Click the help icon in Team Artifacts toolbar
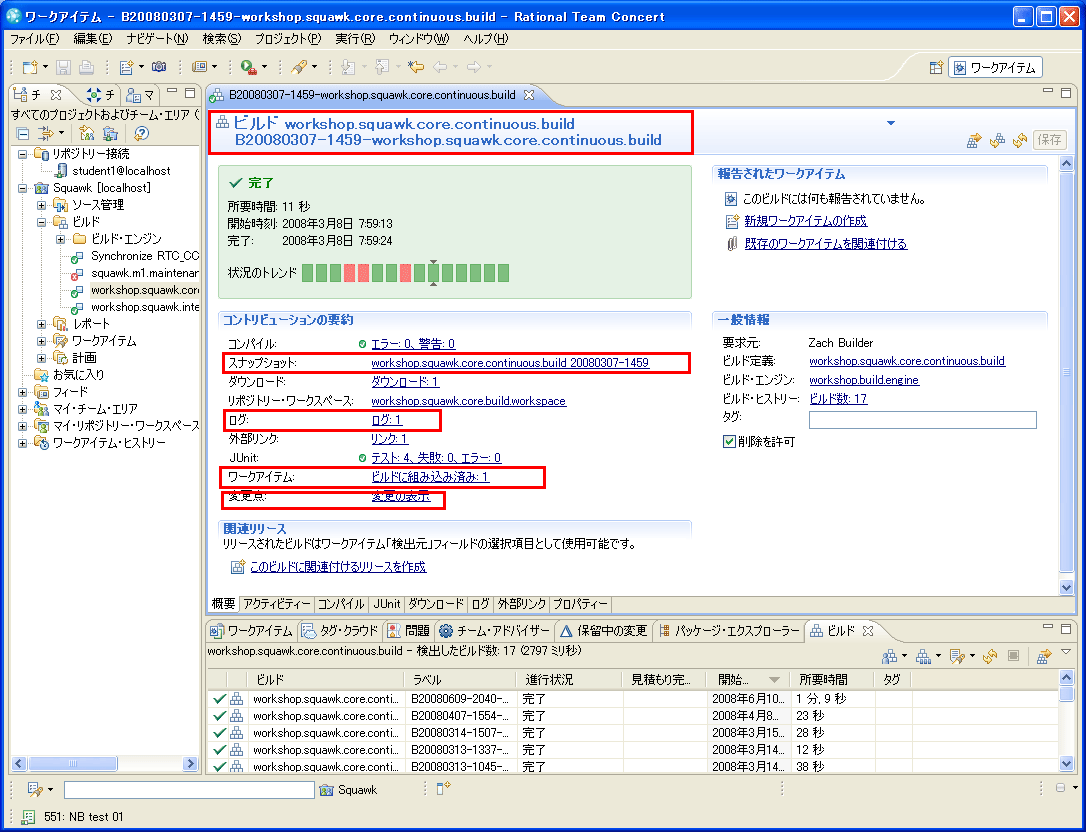The height and width of the screenshot is (832, 1086). [141, 134]
